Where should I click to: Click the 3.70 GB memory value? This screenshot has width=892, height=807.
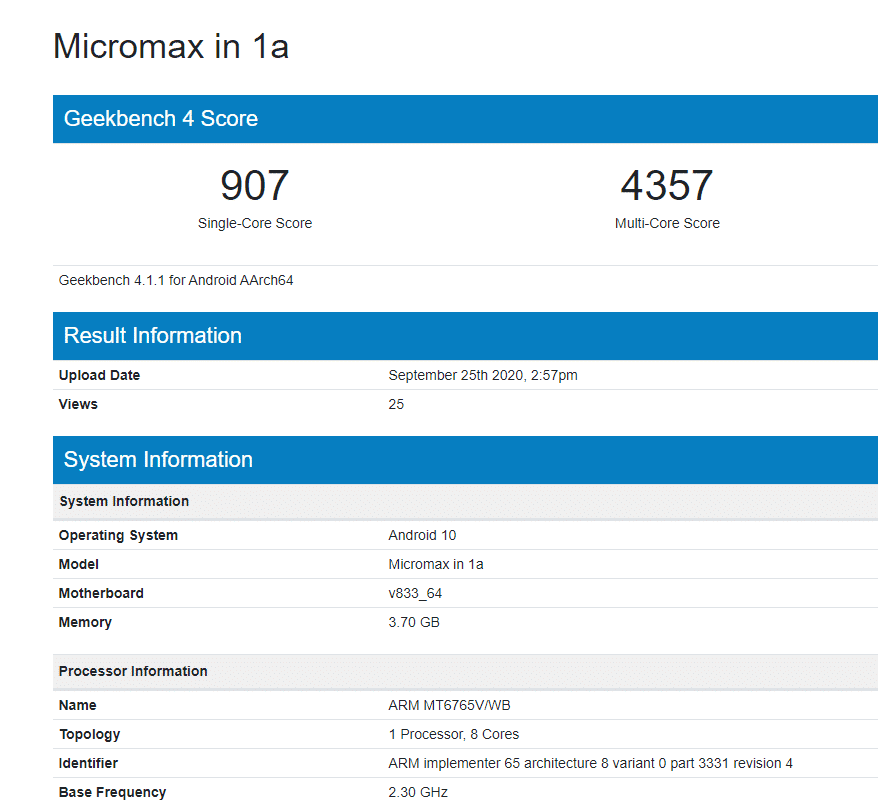click(414, 622)
